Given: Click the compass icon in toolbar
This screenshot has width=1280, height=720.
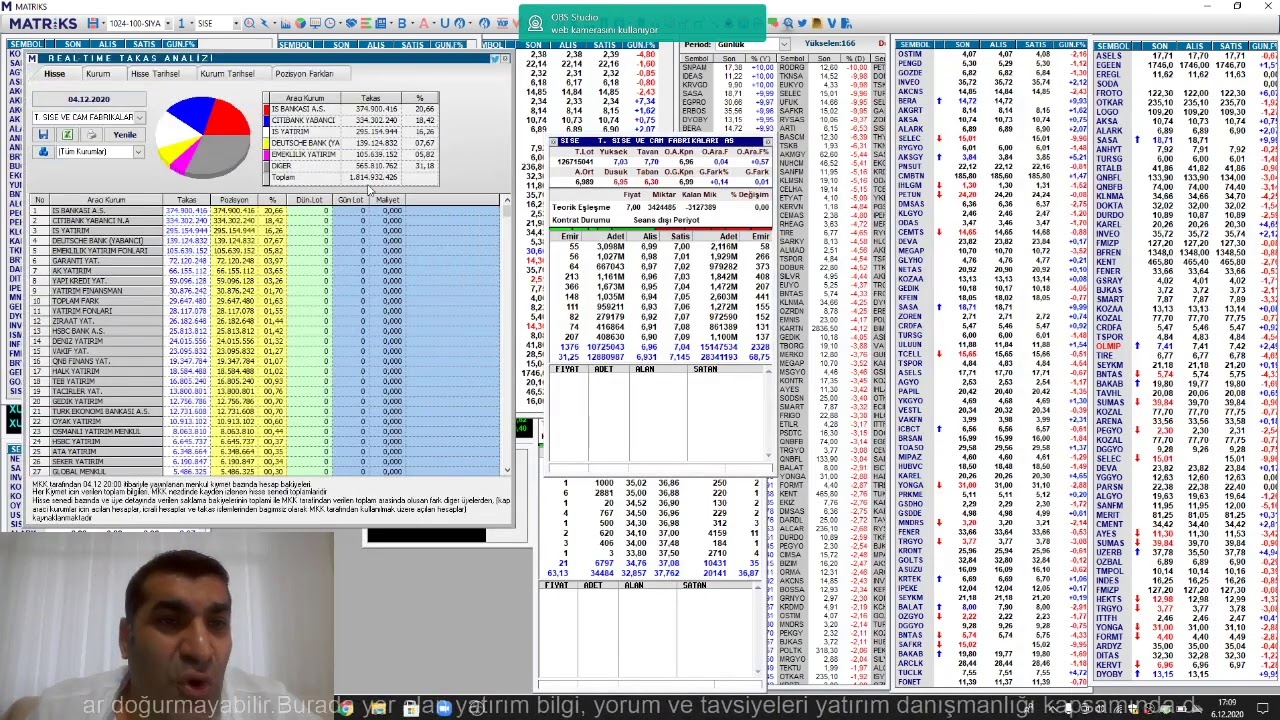Looking at the screenshot, I should pos(459,23).
